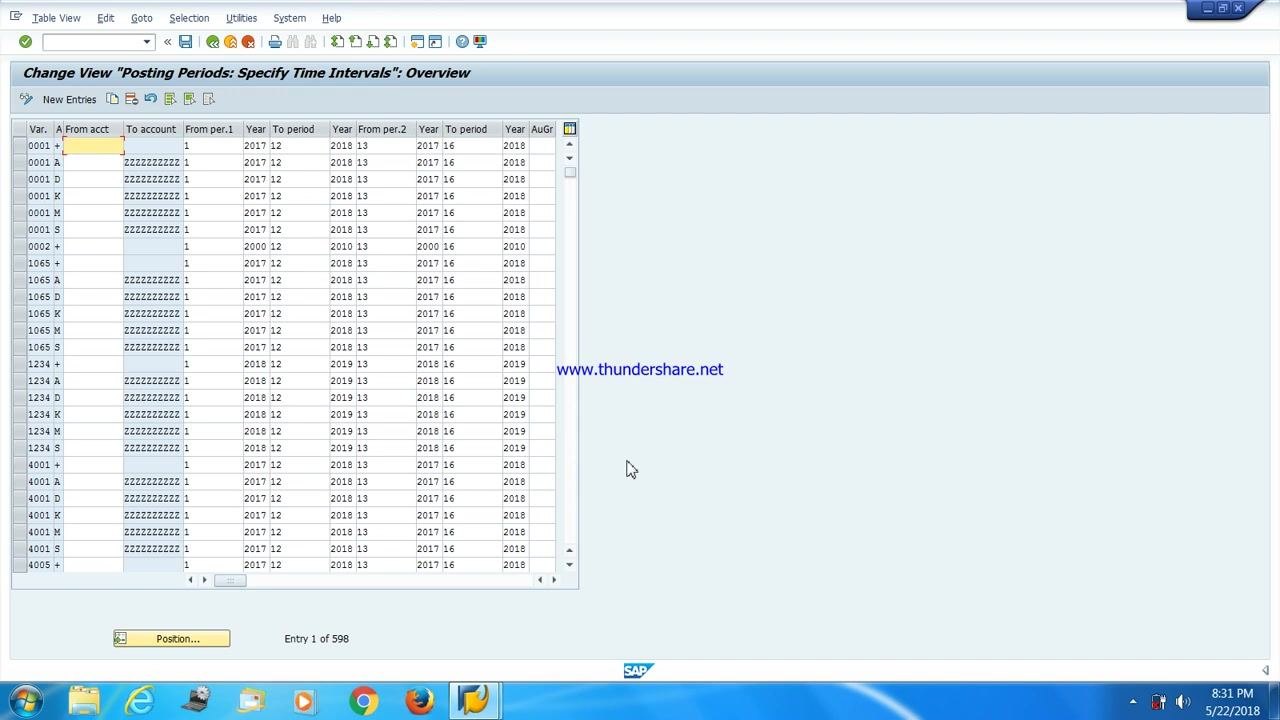
Task: Click the green Enter checkmark icon
Action: click(25, 42)
